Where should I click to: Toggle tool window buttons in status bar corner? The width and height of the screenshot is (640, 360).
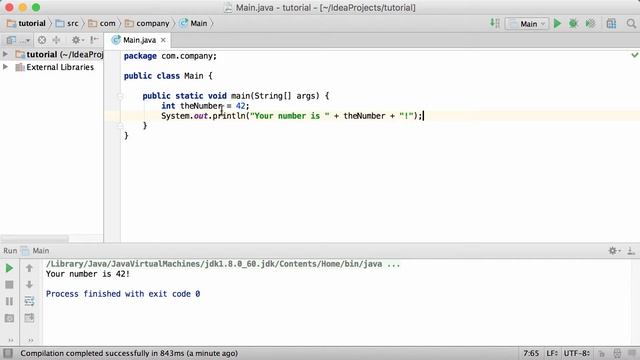pos(8,353)
